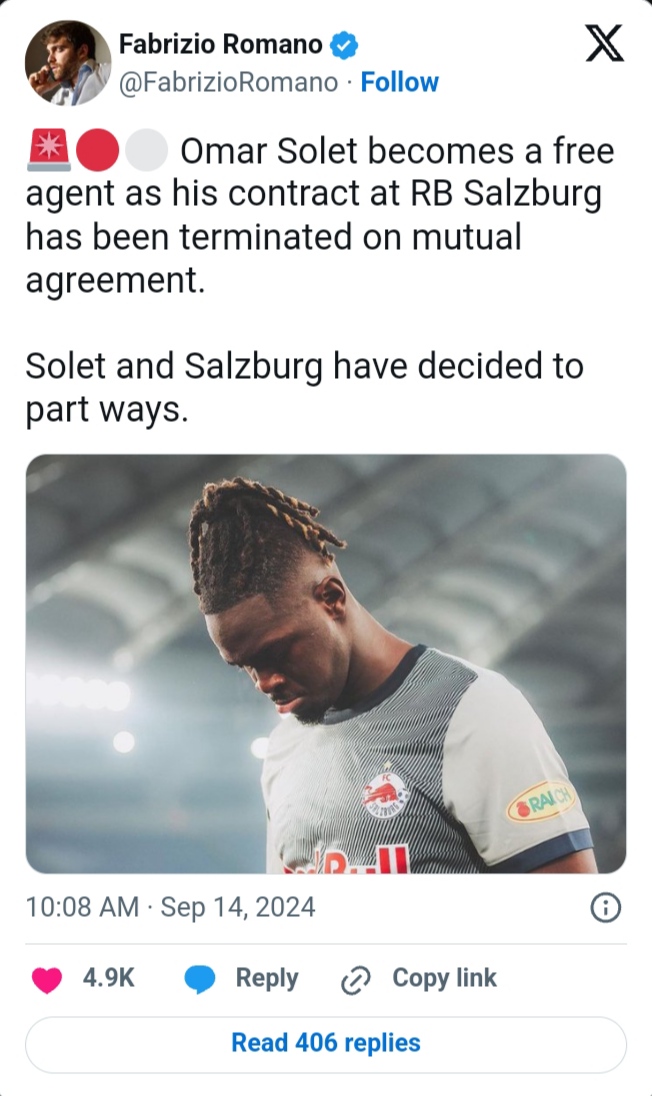
Task: Open Fabrizio Romano's profile picture
Action: 68,63
